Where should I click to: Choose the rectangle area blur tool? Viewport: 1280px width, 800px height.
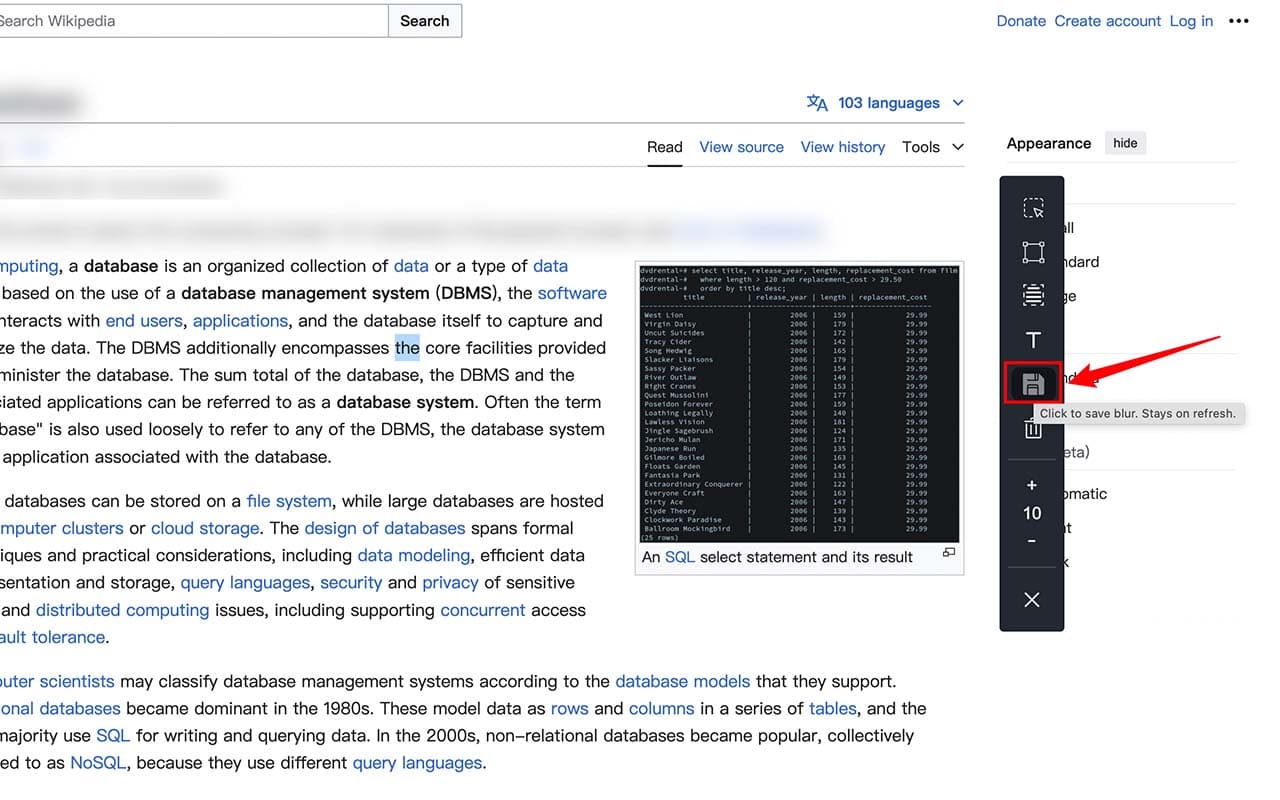pos(1033,252)
